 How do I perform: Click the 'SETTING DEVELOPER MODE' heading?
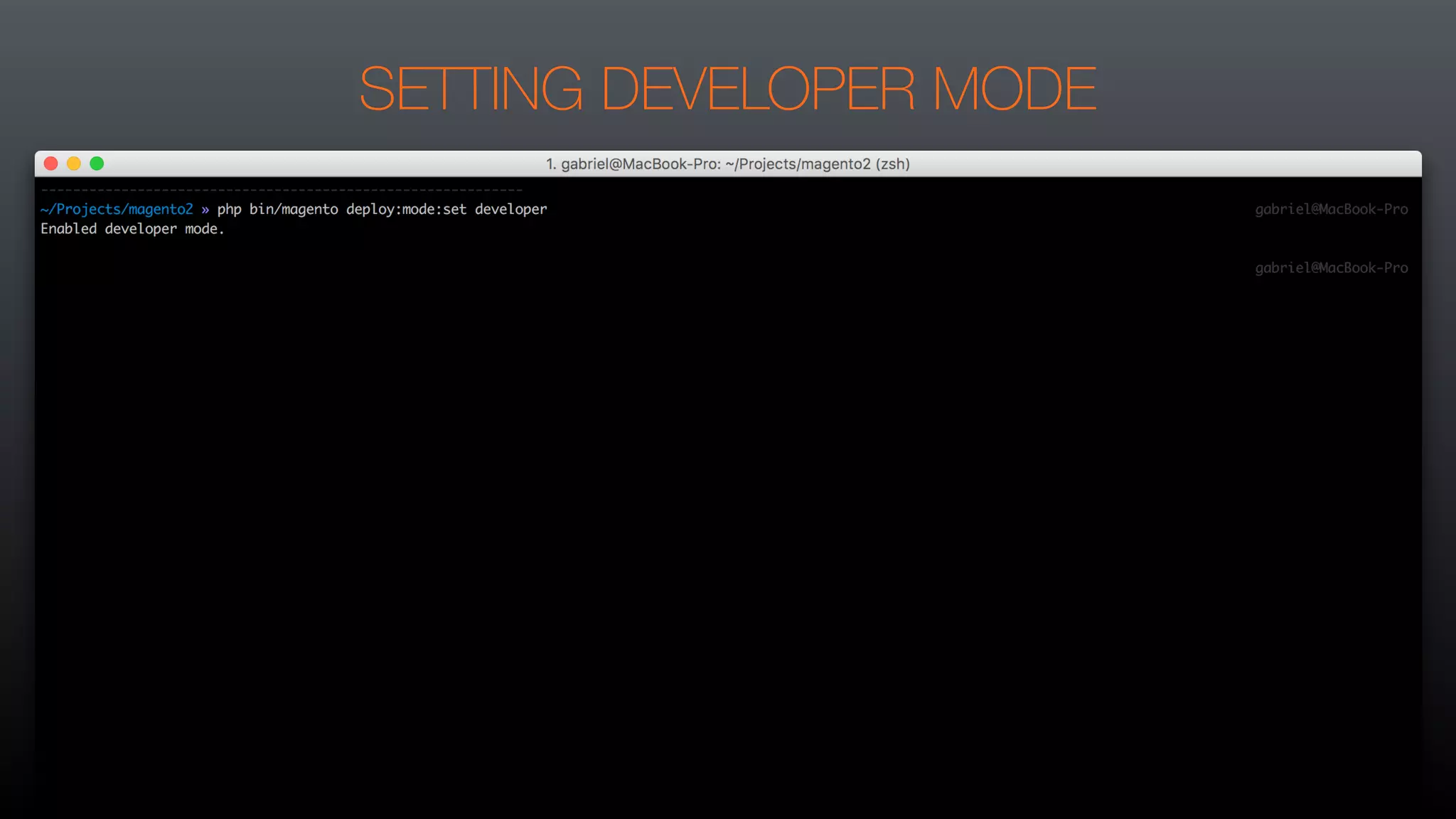tap(728, 88)
